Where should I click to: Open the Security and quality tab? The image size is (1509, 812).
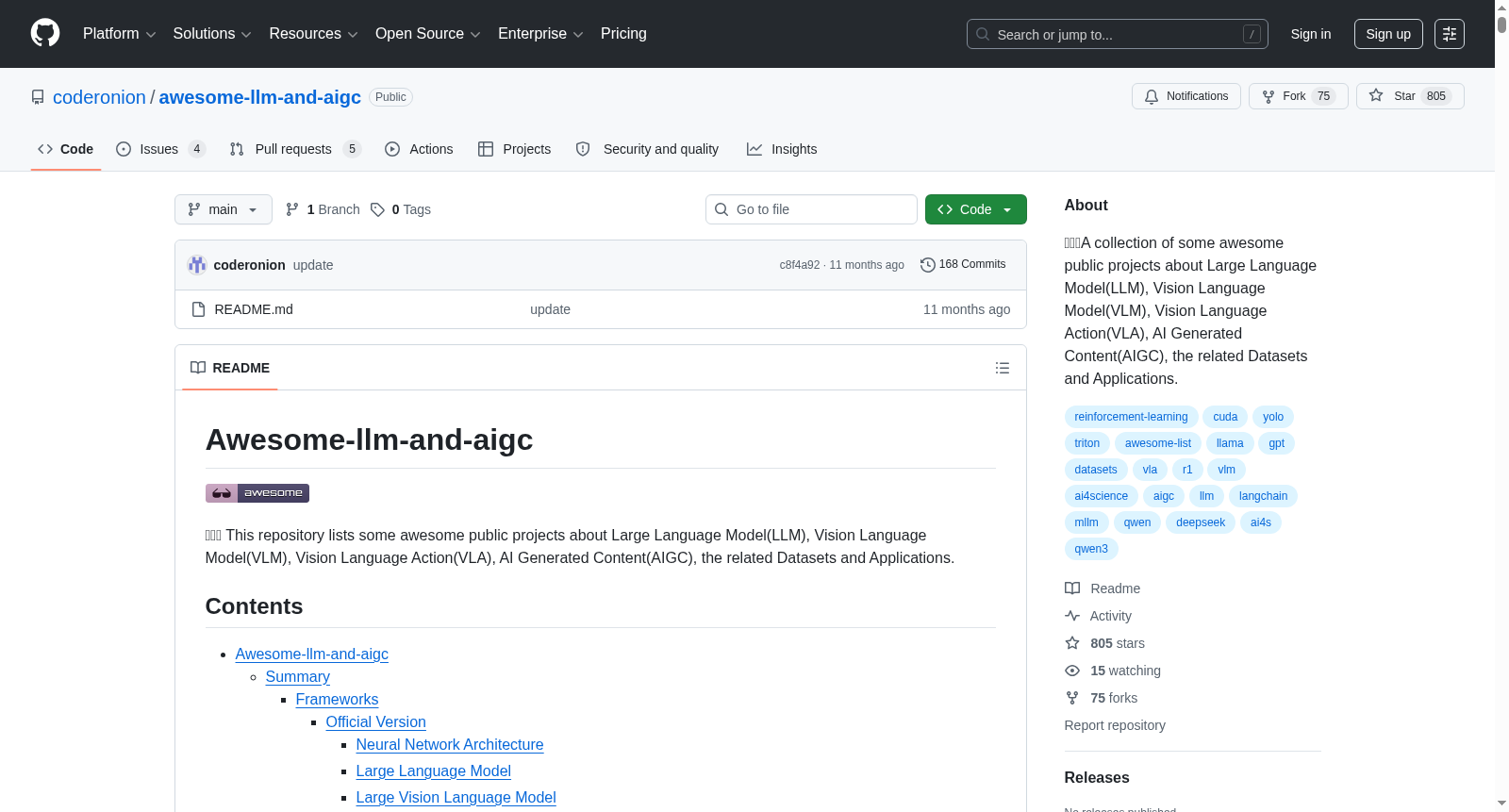coord(647,149)
